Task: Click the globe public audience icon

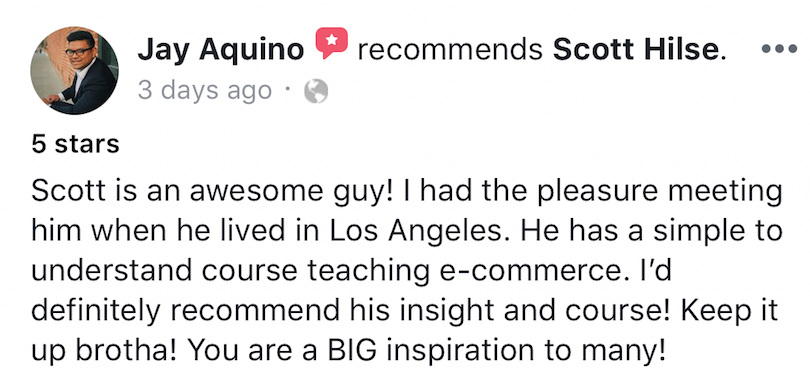Action: point(316,91)
